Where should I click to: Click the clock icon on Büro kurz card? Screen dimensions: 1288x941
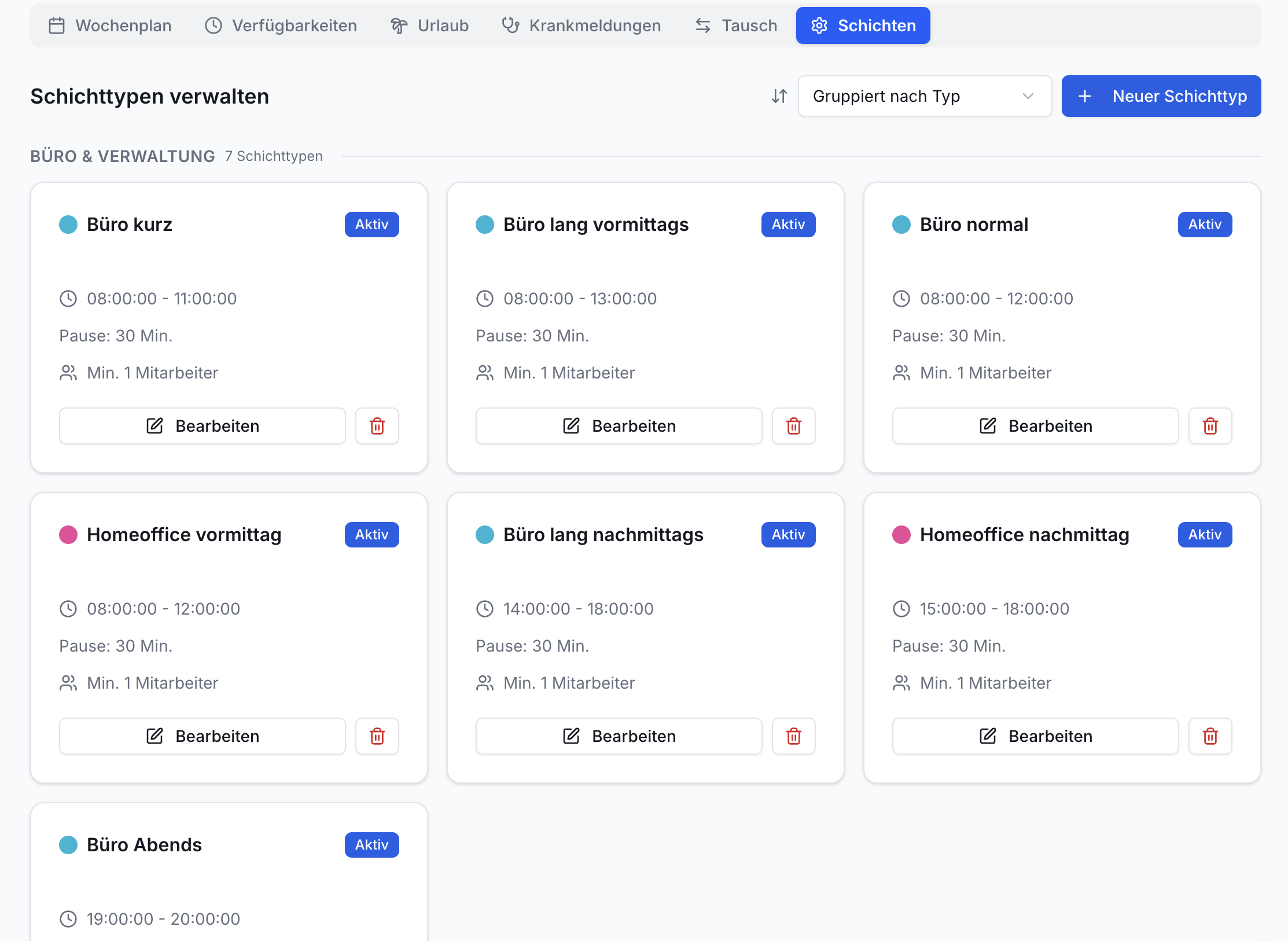click(68, 299)
